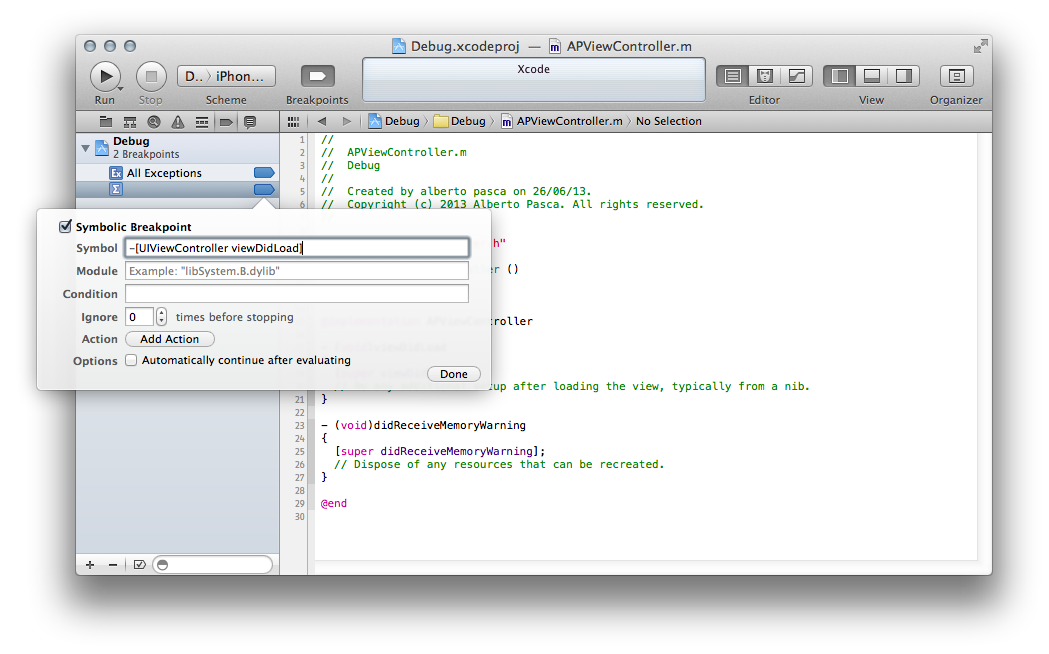The image size is (1049, 654).
Task: Open the Debug folder breadcrumb
Action: point(460,121)
